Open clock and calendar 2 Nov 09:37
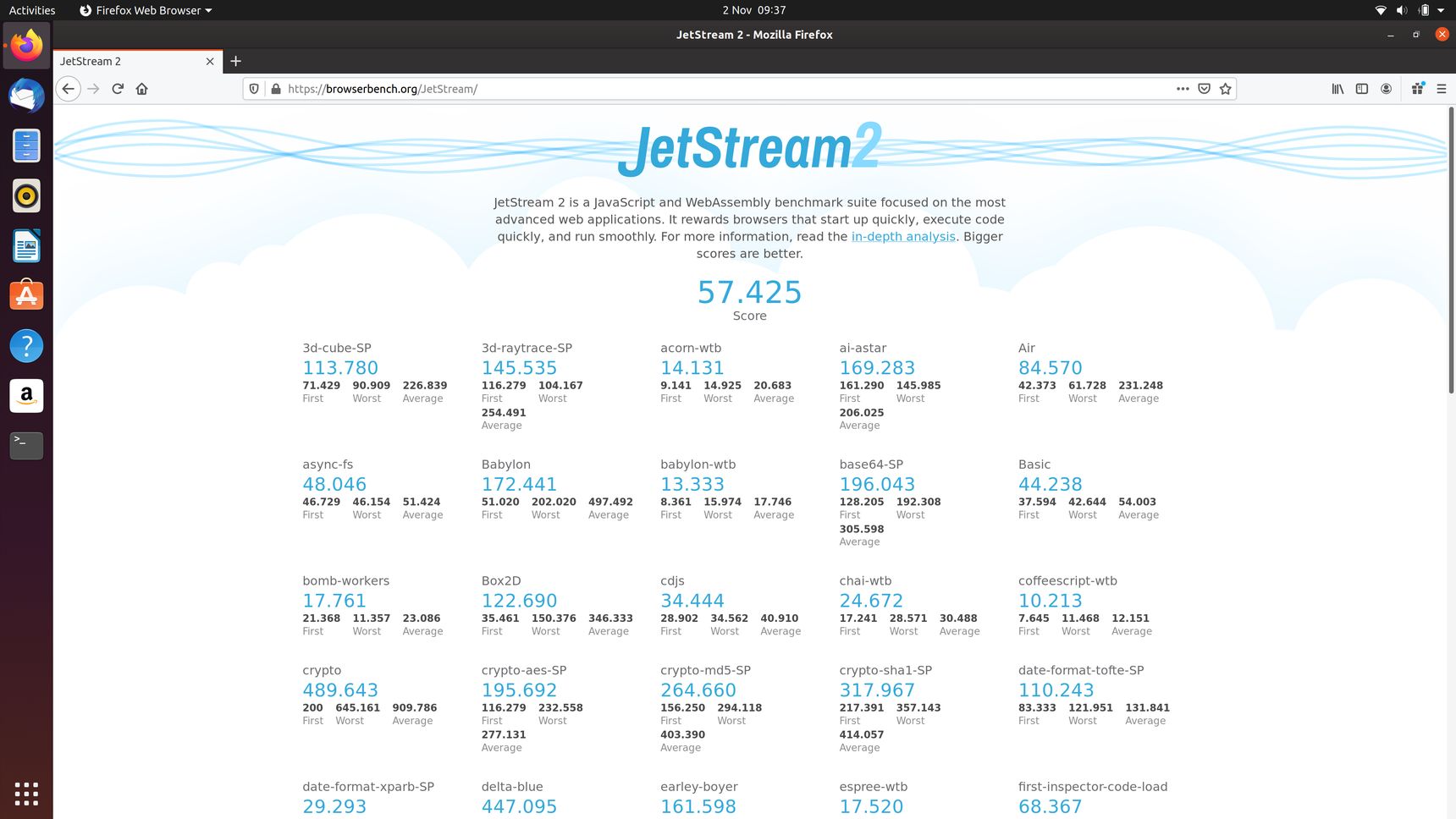 pos(753,10)
